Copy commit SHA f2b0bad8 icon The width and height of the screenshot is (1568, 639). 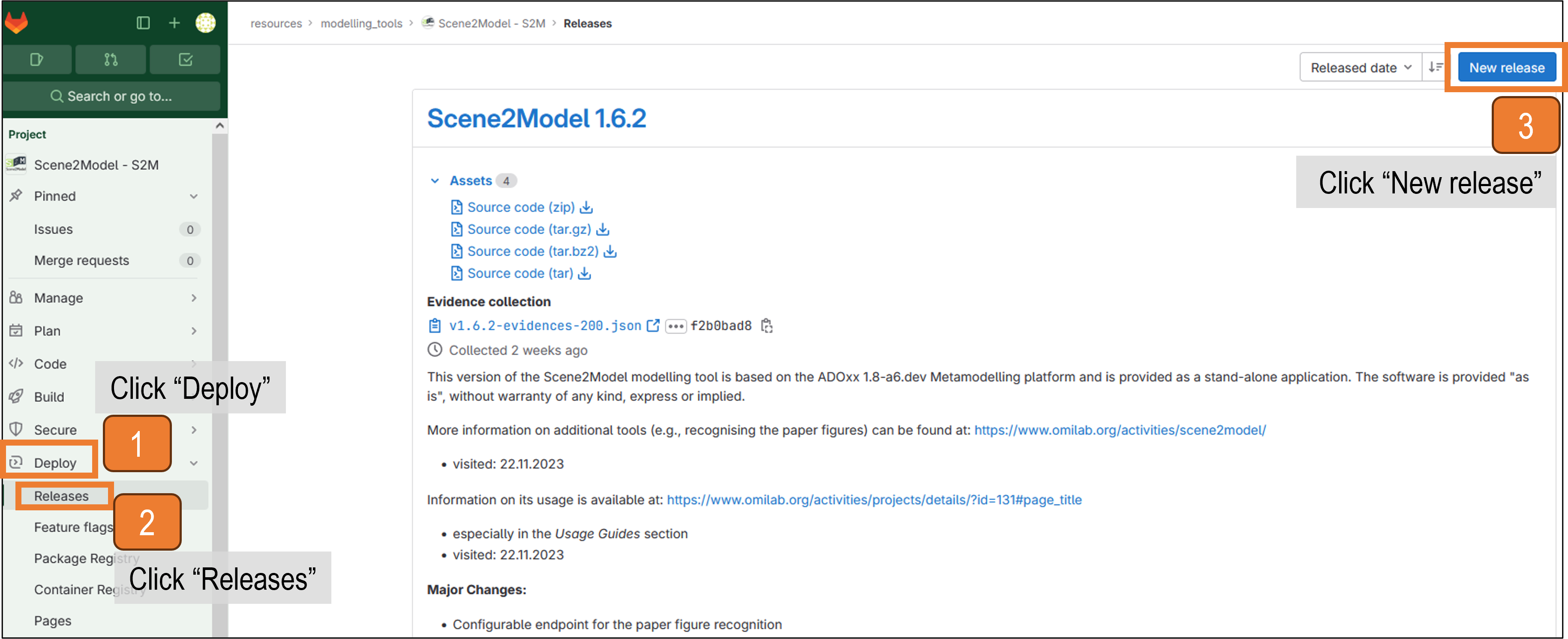767,326
